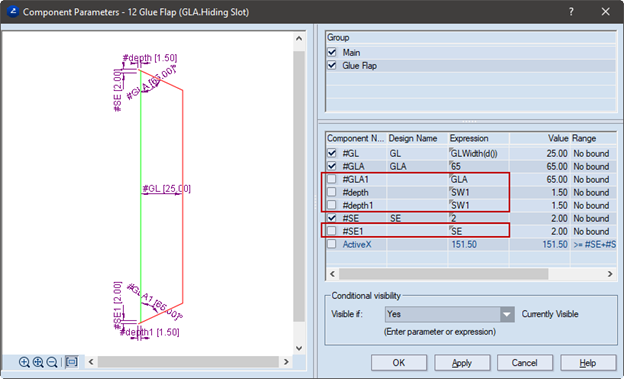Open the Visible if dropdown arrow

coord(507,314)
